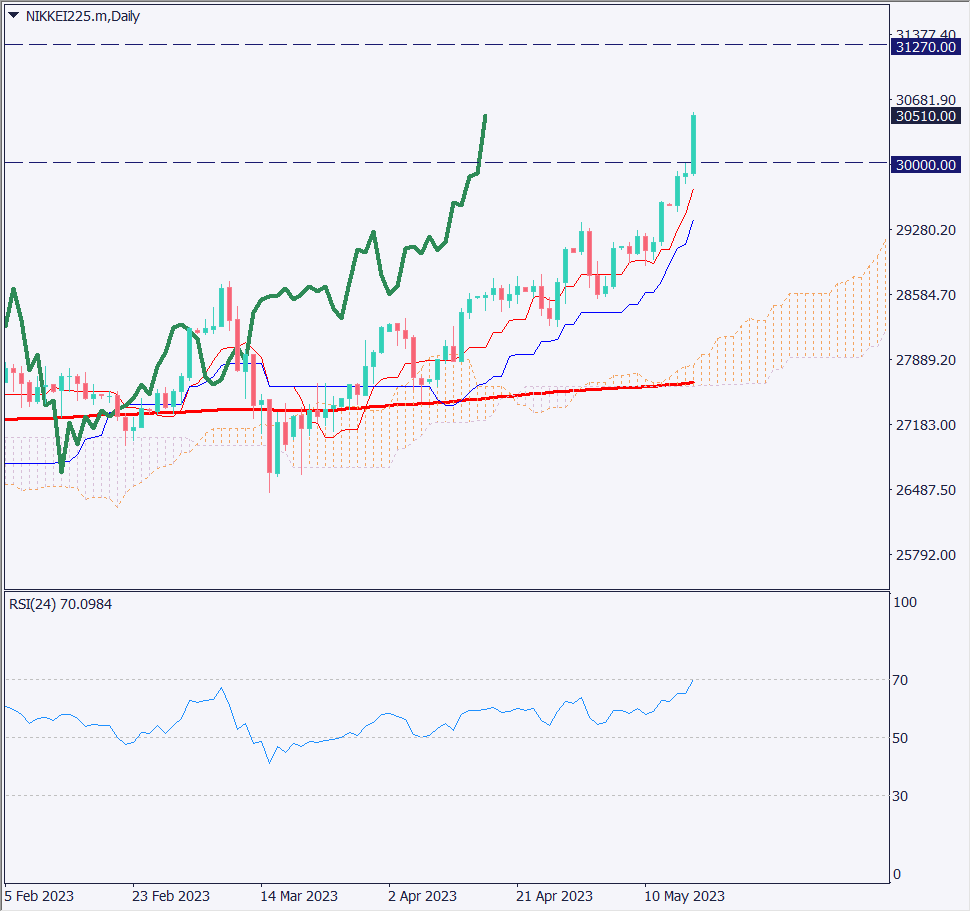Viewport: 971px width, 912px height.
Task: Click the 14 Mar 2023 date label
Action: [x=299, y=895]
